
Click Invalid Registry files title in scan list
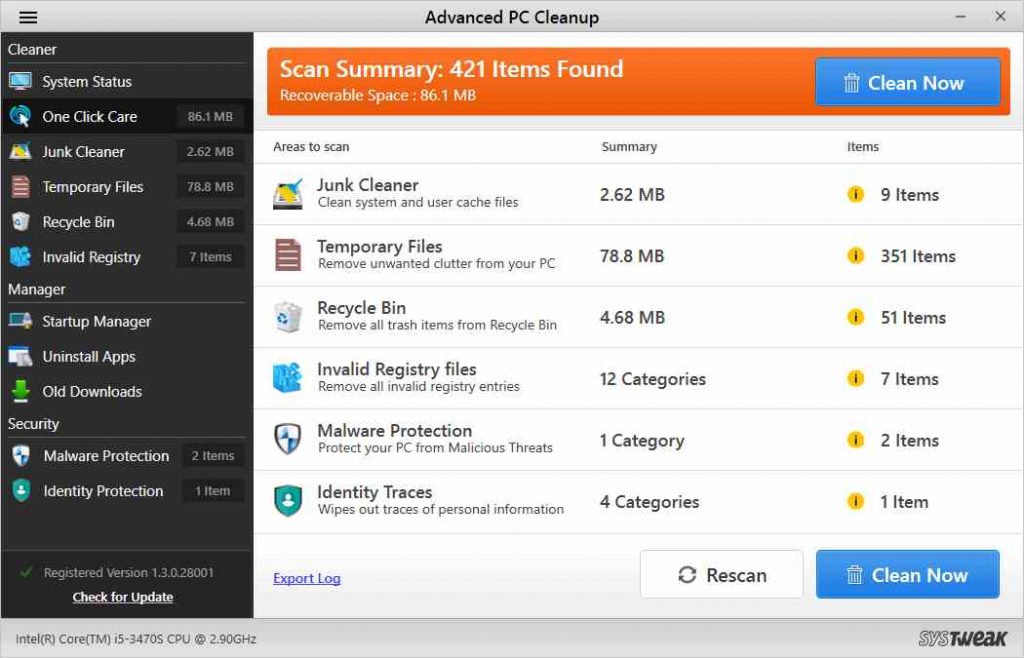(x=396, y=369)
